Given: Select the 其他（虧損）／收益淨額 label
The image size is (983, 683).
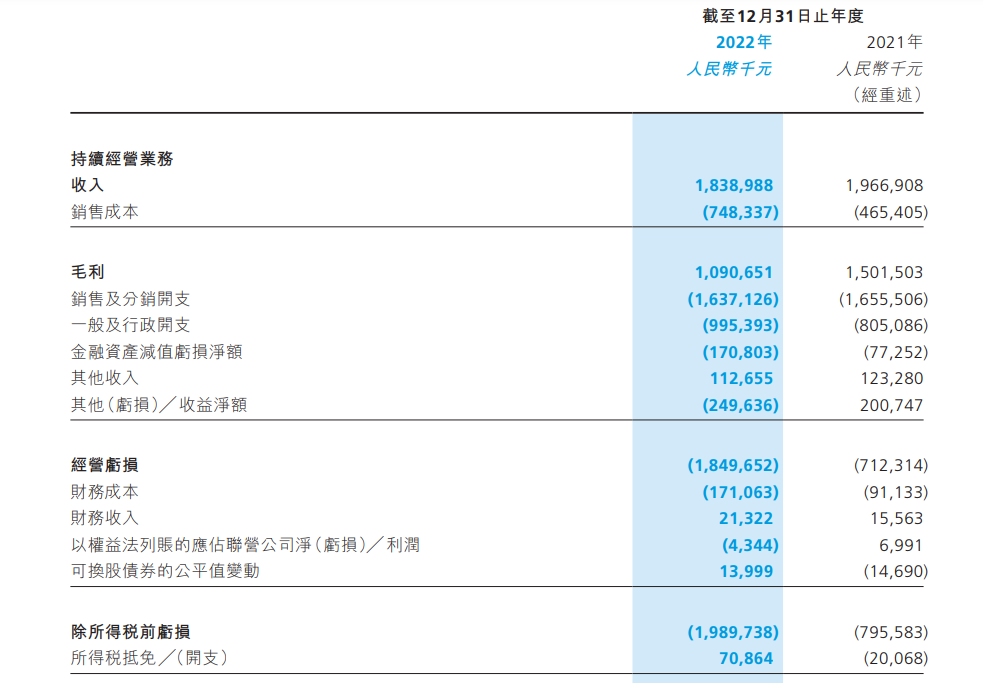Looking at the screenshot, I should (x=159, y=405).
